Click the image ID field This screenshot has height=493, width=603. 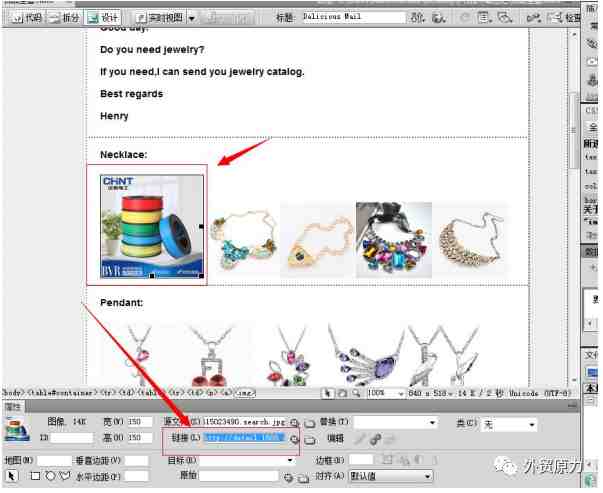click(72, 438)
